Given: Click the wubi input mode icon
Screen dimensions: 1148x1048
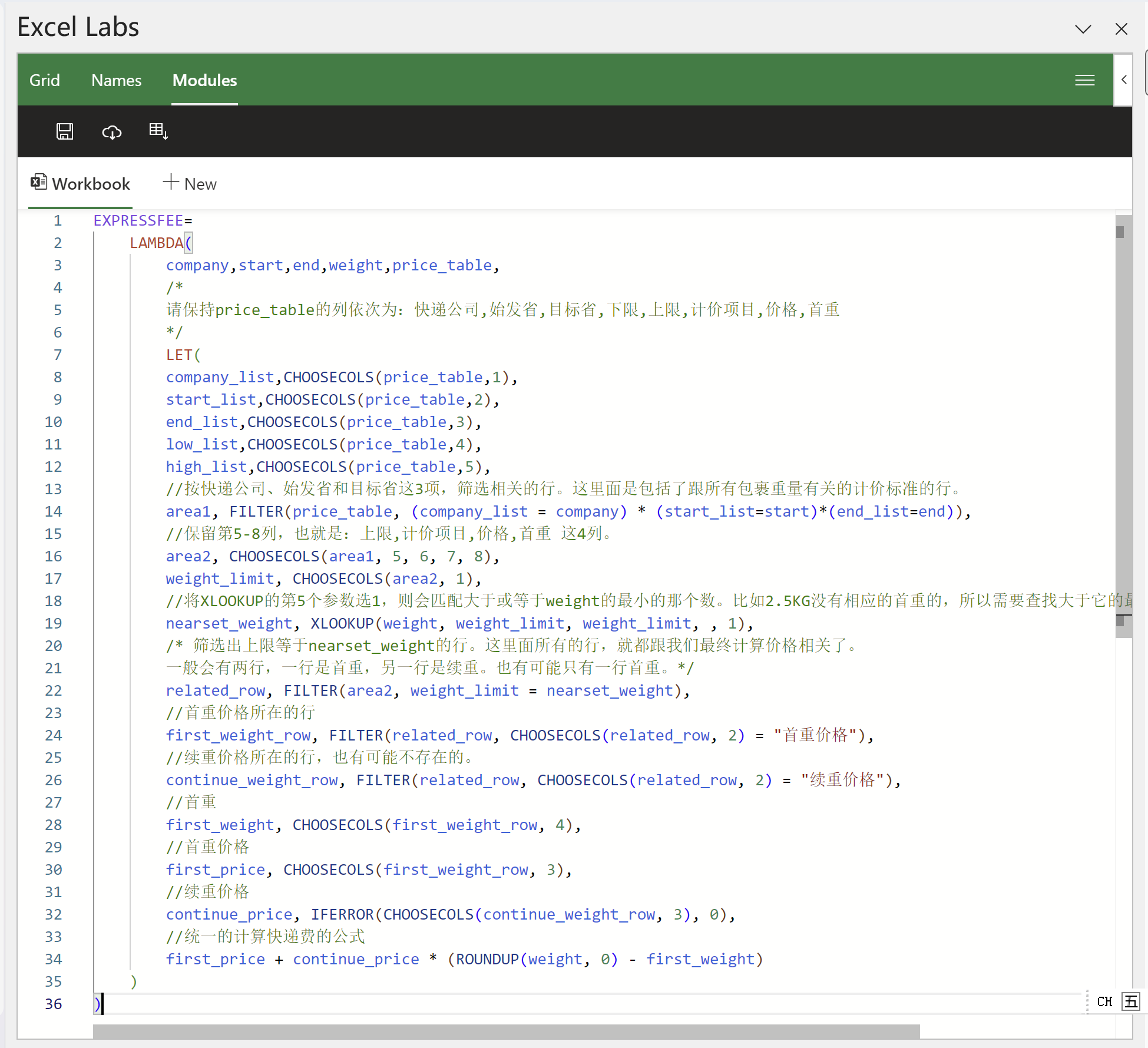Looking at the screenshot, I should click(1130, 1001).
